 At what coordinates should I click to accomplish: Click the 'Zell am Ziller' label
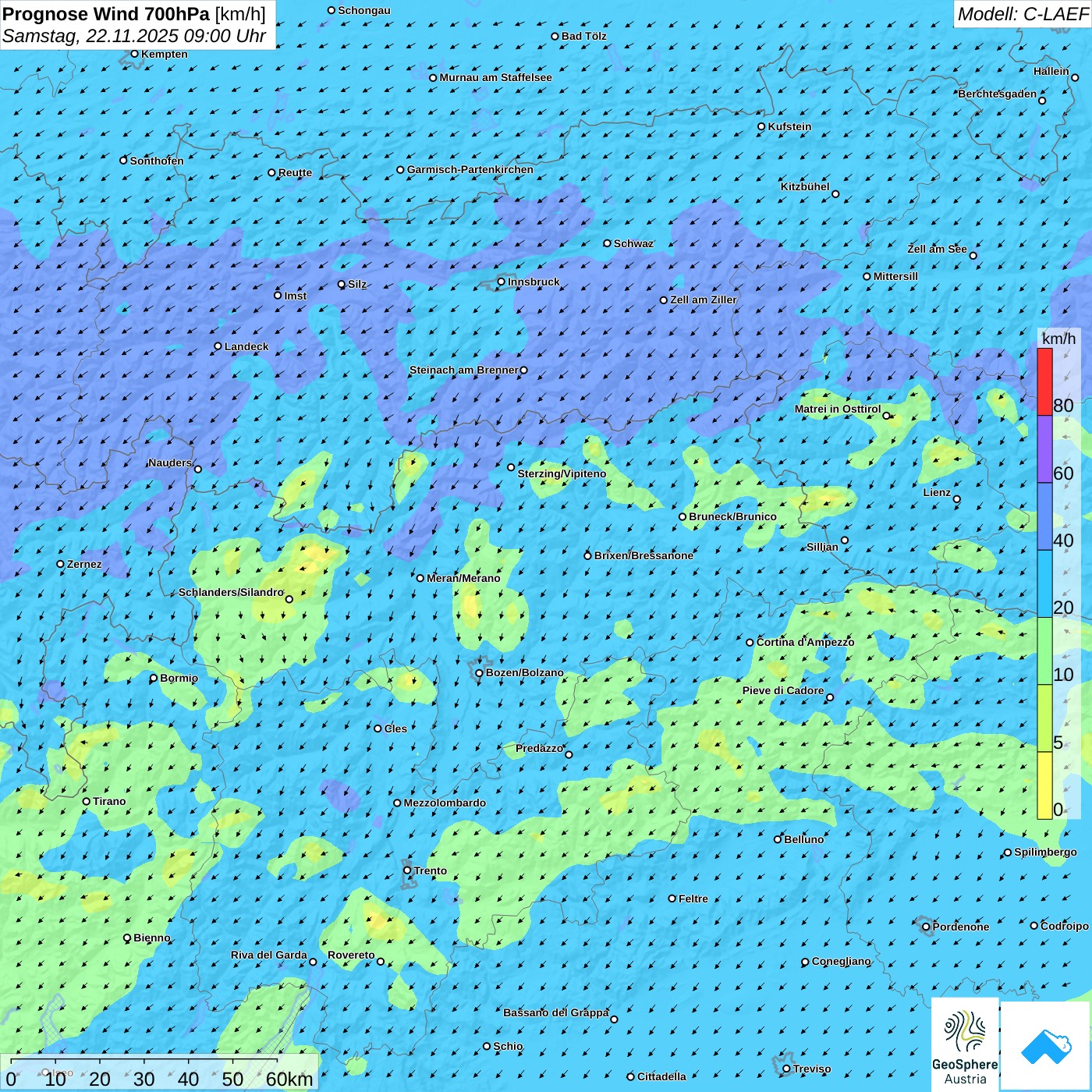coord(704,300)
